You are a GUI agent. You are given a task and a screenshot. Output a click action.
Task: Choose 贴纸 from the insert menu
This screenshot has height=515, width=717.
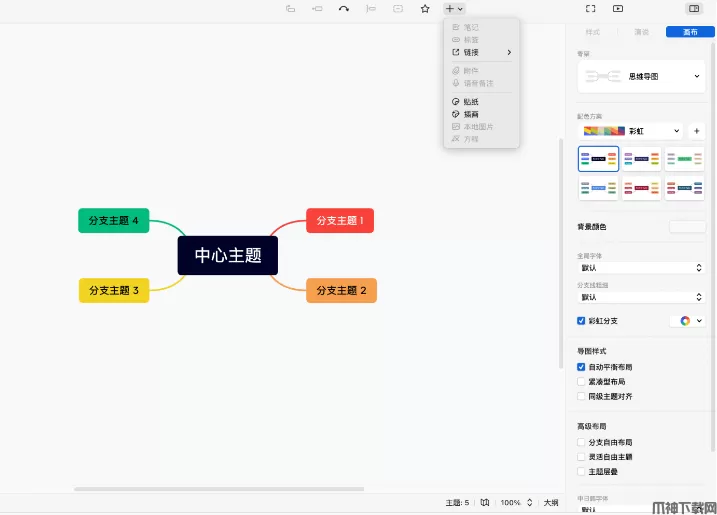471,102
